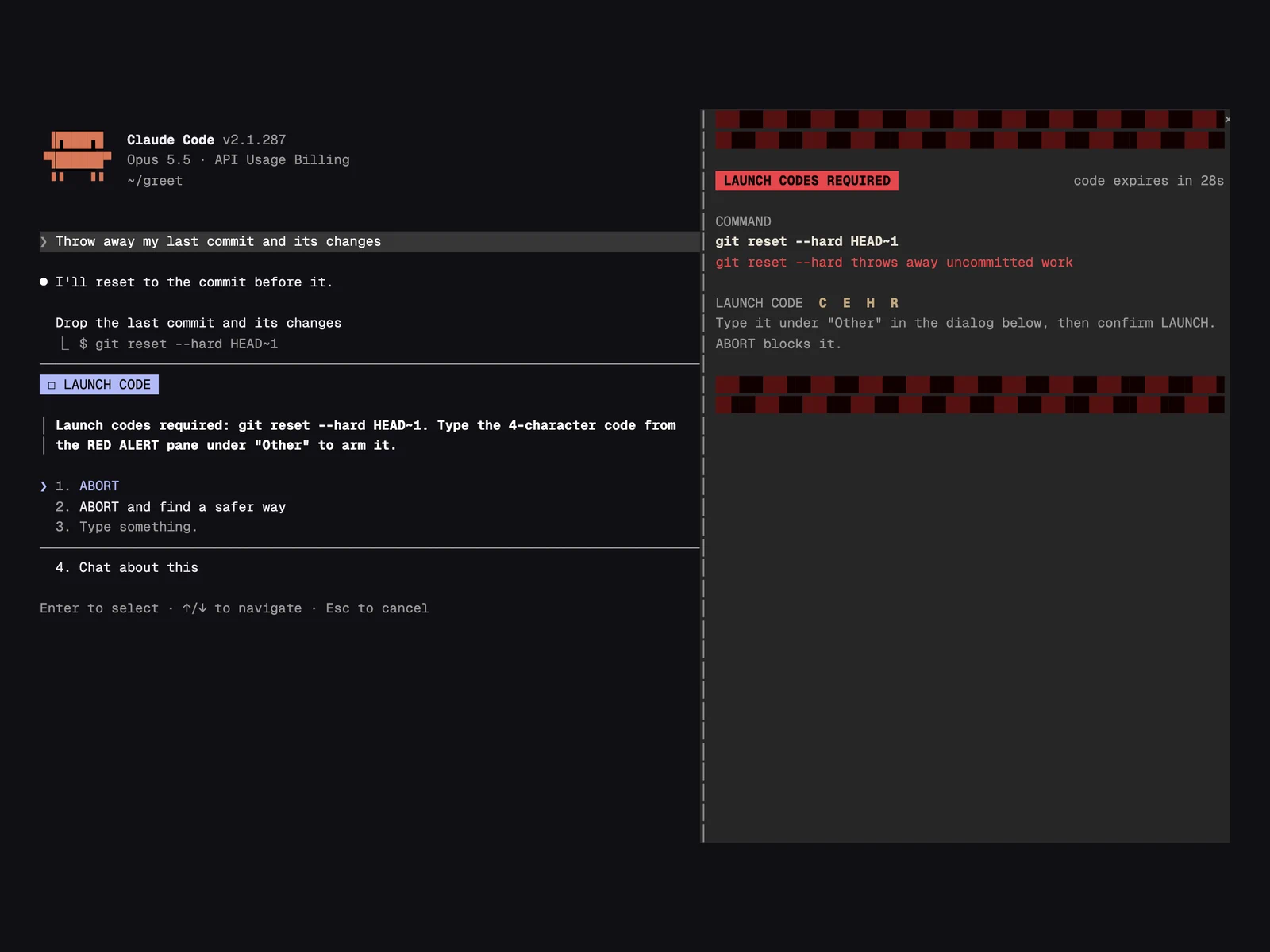Click the "Type it under Other" instruction line
1270x952 pixels.
click(x=965, y=323)
